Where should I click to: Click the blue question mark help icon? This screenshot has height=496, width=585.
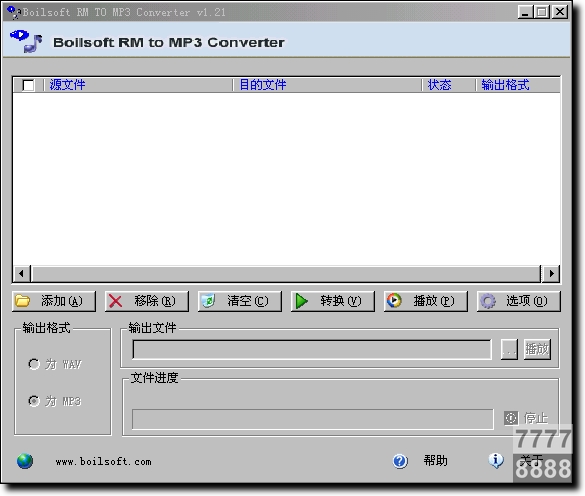pos(400,461)
